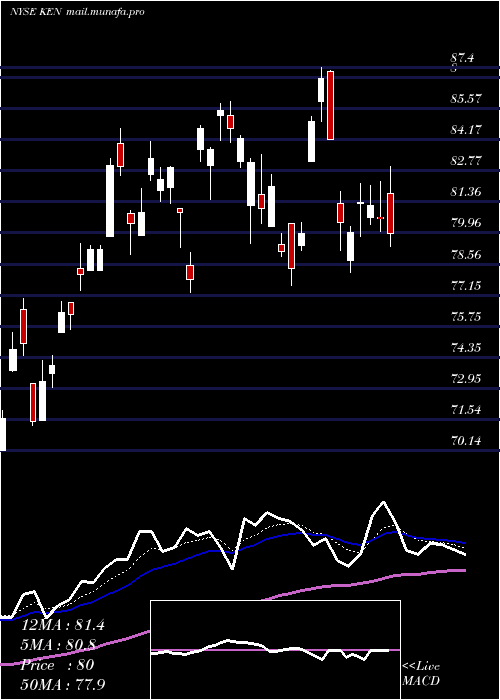Click the MACD inset chart panel
This screenshot has width=500, height=700.
(x=275, y=650)
